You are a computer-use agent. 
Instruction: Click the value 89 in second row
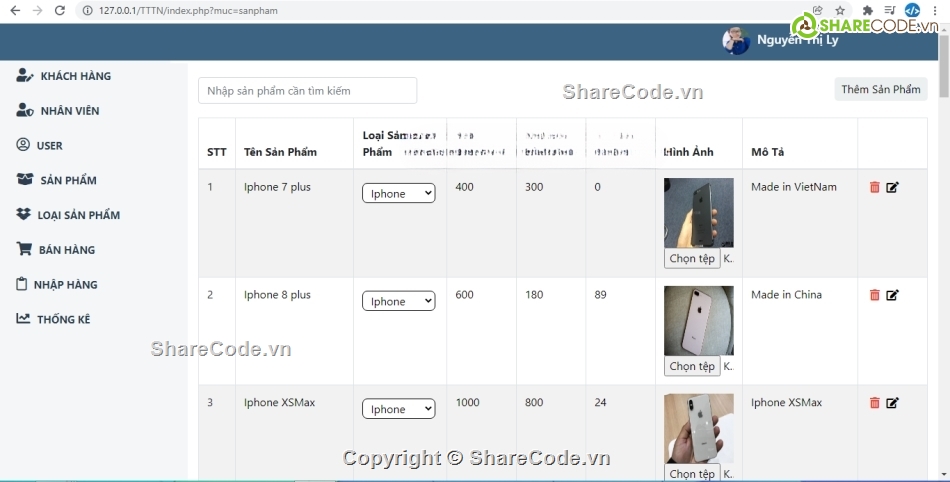(600, 294)
